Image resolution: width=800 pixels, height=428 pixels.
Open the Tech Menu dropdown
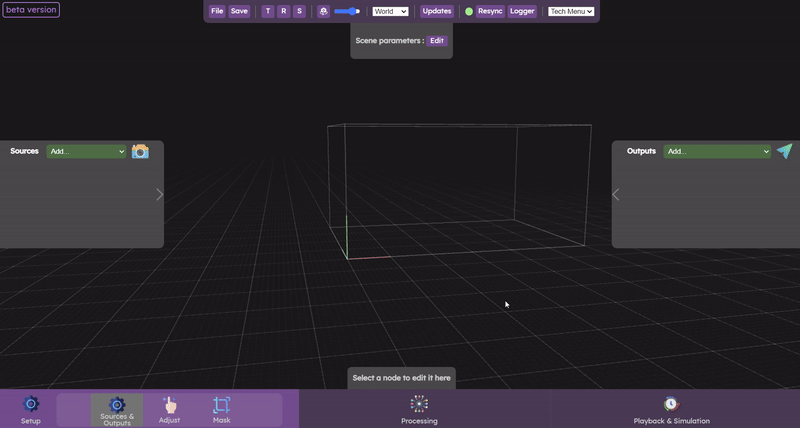pos(571,11)
